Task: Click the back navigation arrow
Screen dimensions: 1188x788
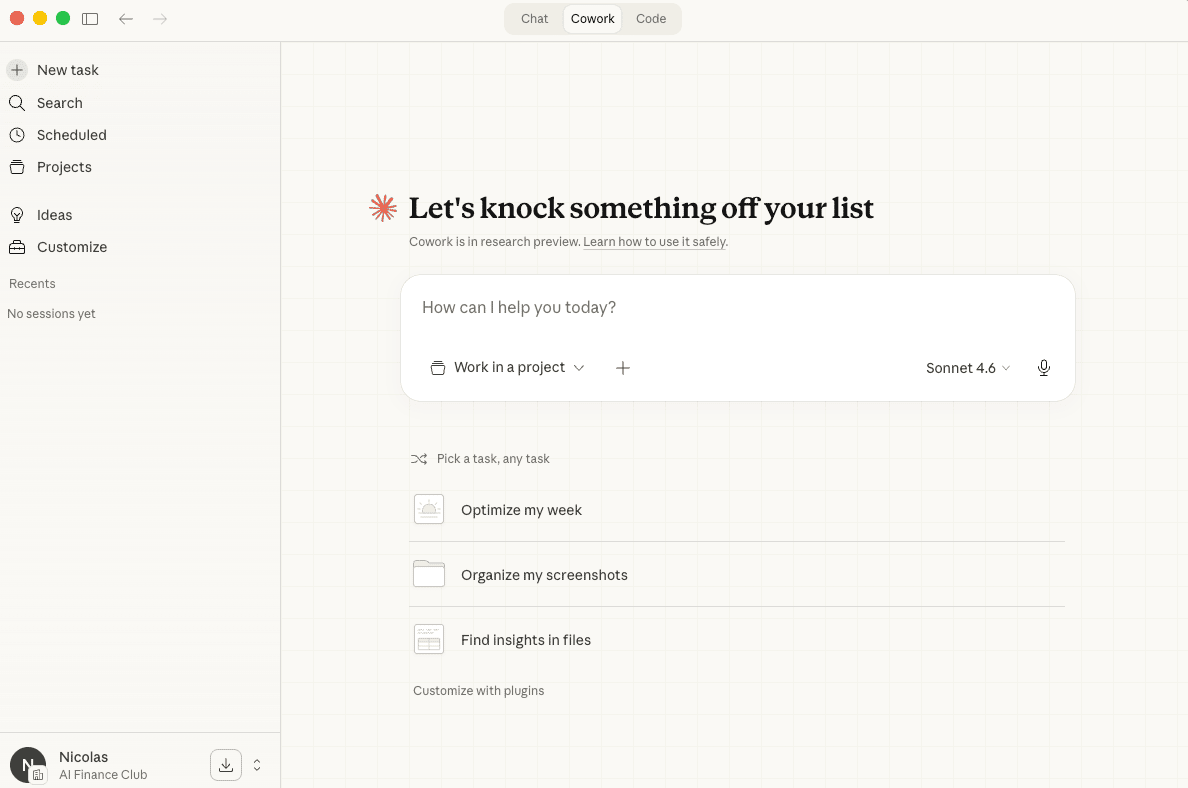Action: coord(126,19)
